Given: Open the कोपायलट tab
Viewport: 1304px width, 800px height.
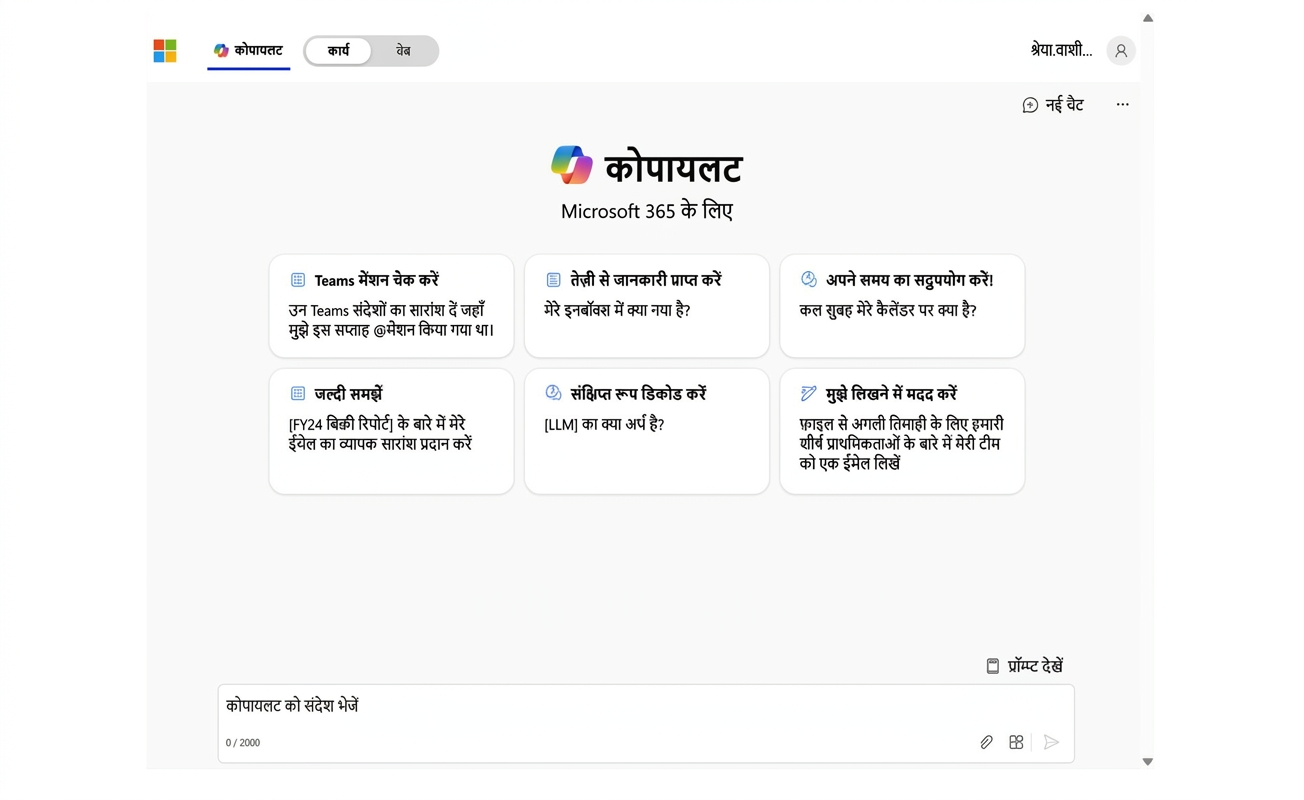Looking at the screenshot, I should coord(248,50).
